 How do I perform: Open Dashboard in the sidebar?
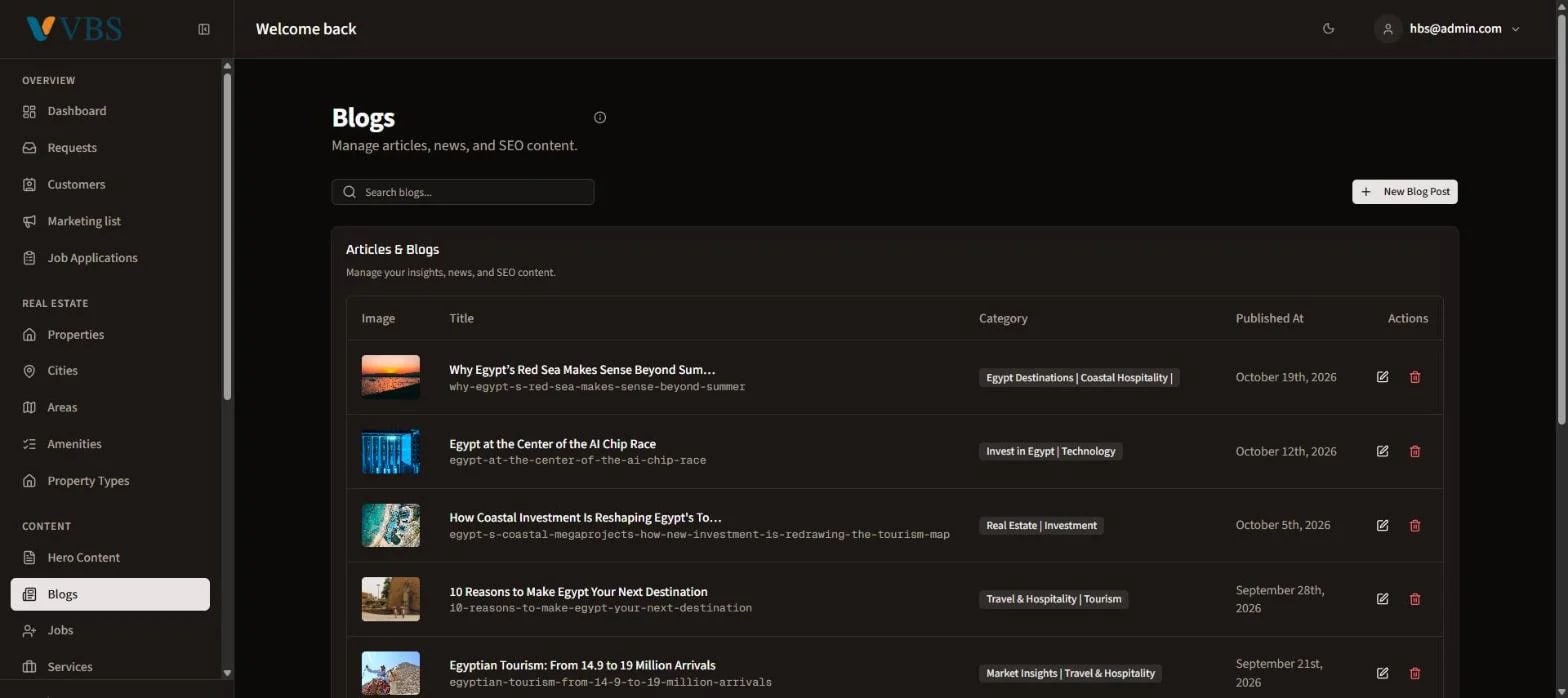110,111
